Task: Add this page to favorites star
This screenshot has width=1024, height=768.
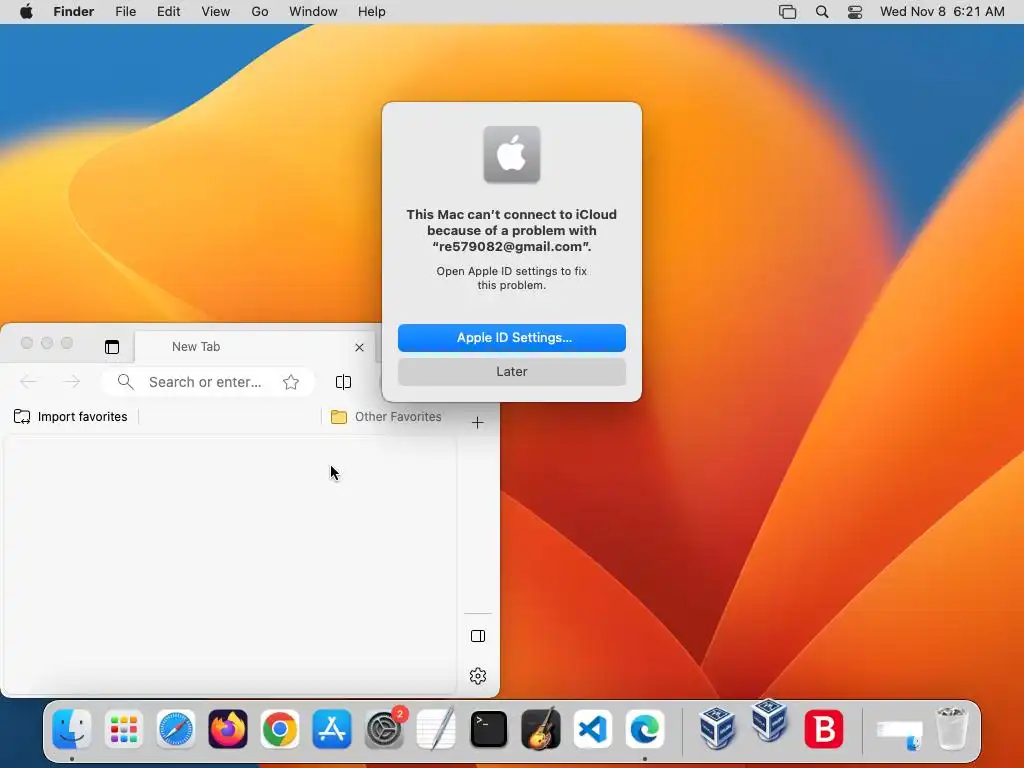Action: tap(291, 382)
